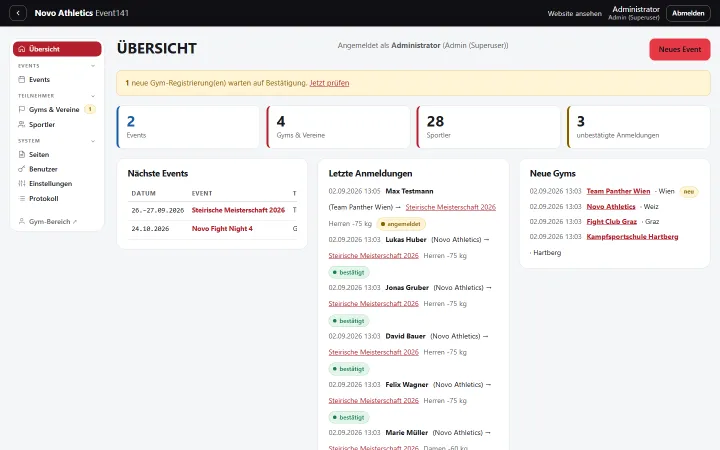Click the DATUM column header
The image size is (720, 450).
143,193
